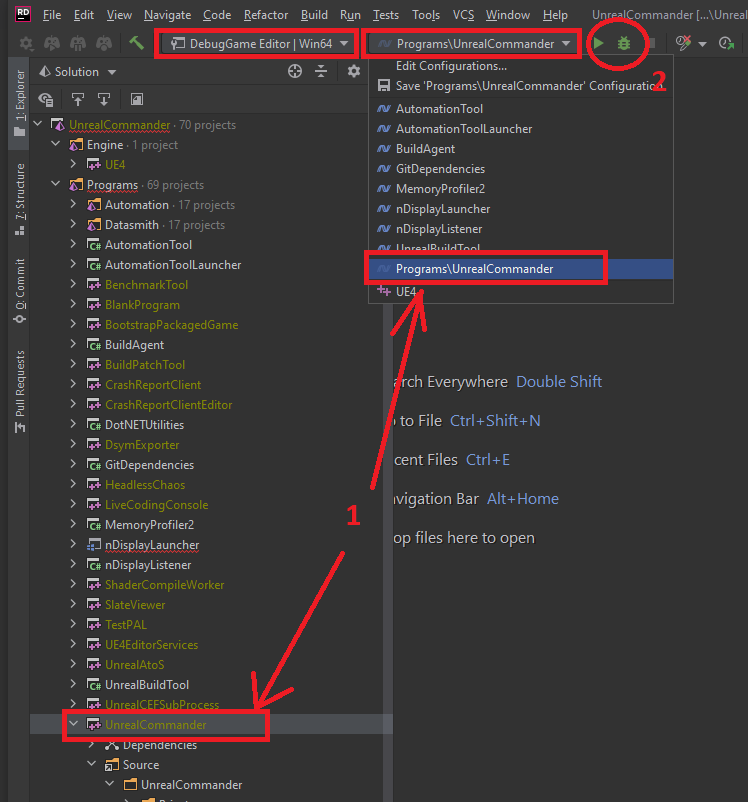The height and width of the screenshot is (802, 748).
Task: Choose highlighted Programs\UnrealCommander configuration in list
Action: (x=521, y=269)
